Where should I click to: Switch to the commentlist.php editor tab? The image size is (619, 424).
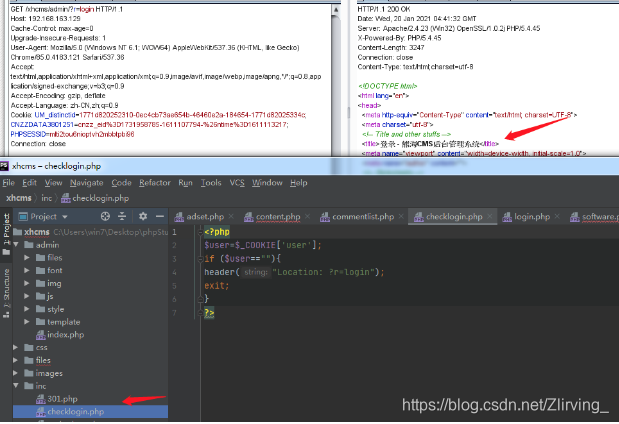tap(363, 217)
